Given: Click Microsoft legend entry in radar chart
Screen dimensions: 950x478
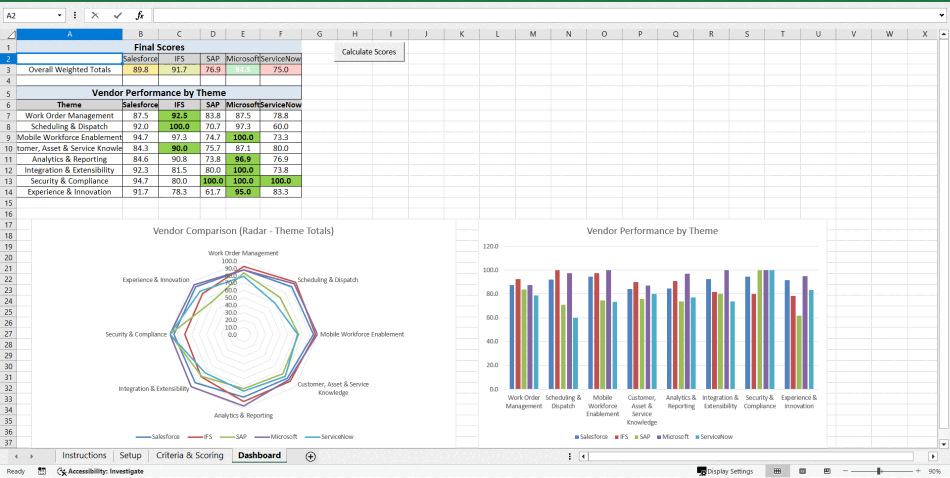Looking at the screenshot, I should pyautogui.click(x=278, y=436).
